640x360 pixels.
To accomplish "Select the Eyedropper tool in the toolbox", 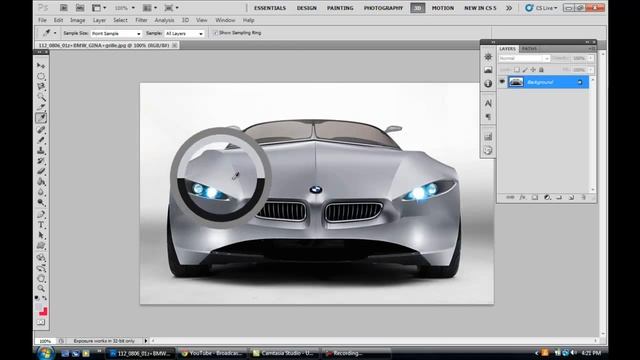I will [41, 118].
